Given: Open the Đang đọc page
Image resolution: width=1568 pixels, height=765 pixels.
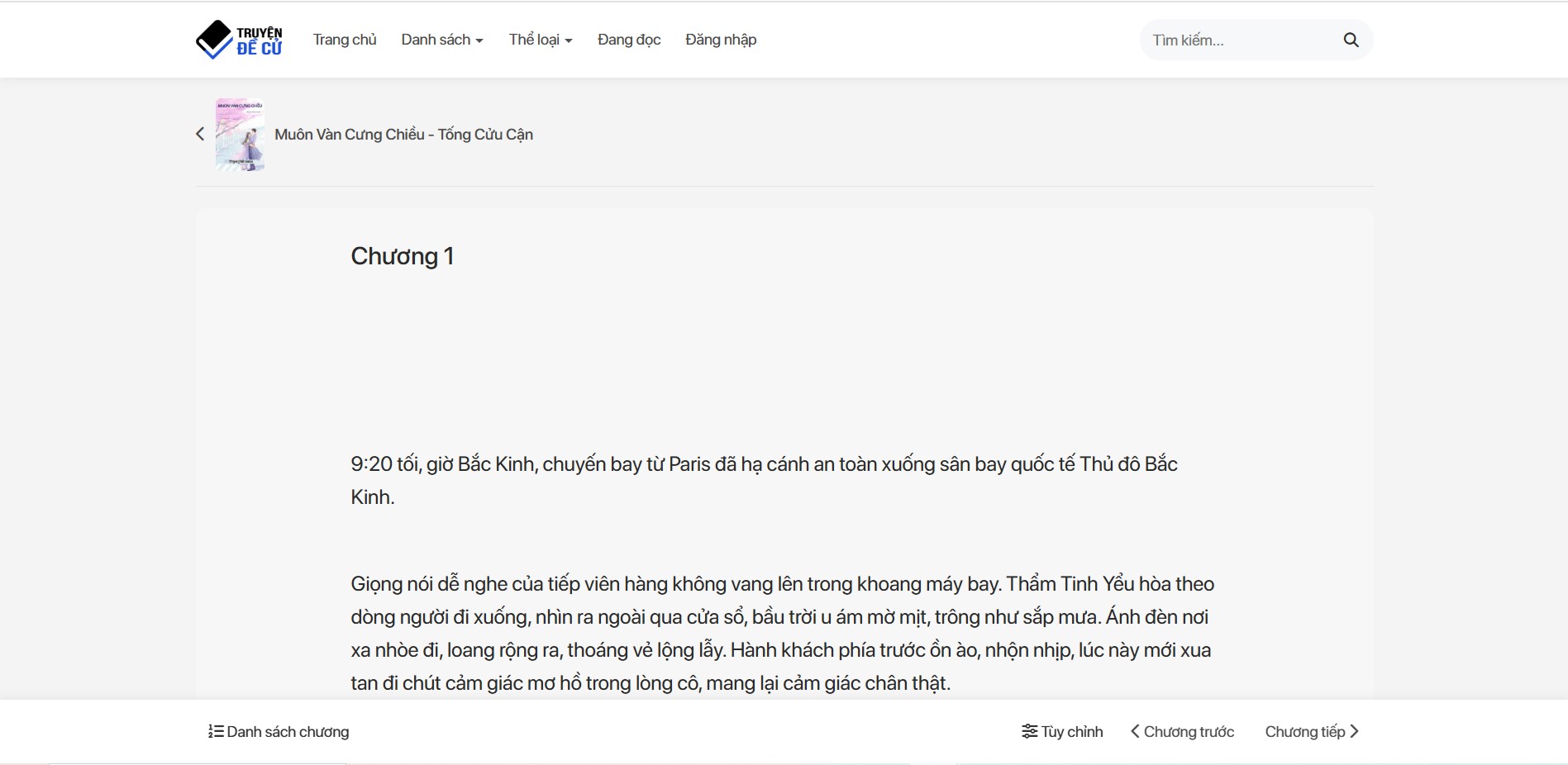Looking at the screenshot, I should coord(629,40).
